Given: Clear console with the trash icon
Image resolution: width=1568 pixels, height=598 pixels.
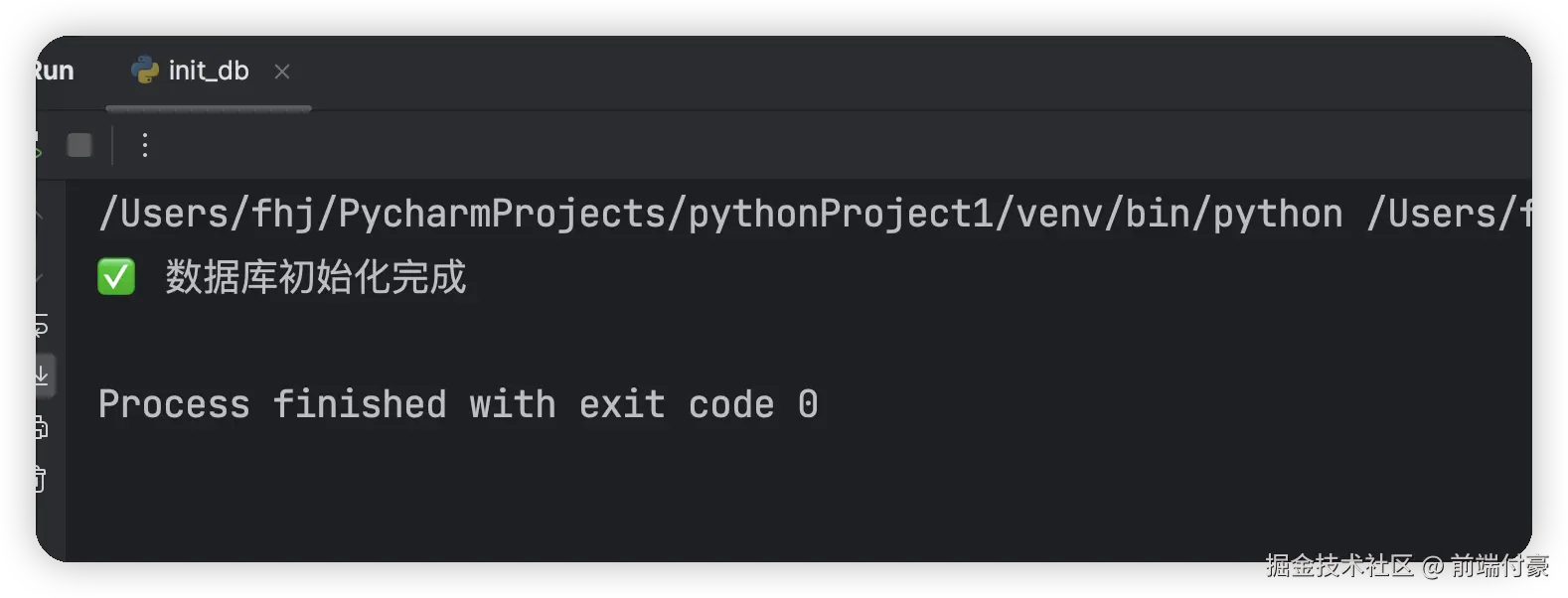Looking at the screenshot, I should click(x=41, y=479).
